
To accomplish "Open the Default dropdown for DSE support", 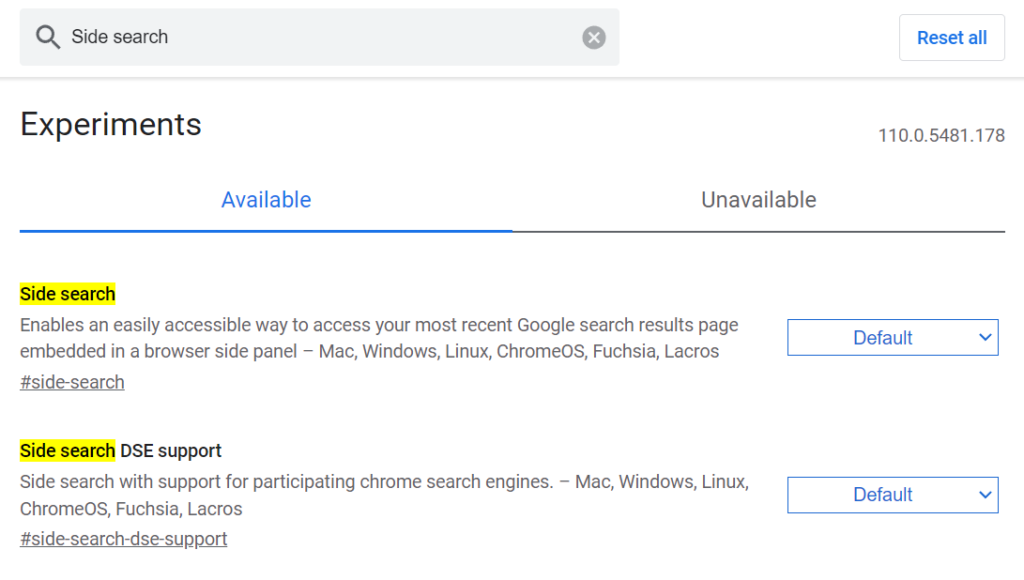I will (893, 495).
